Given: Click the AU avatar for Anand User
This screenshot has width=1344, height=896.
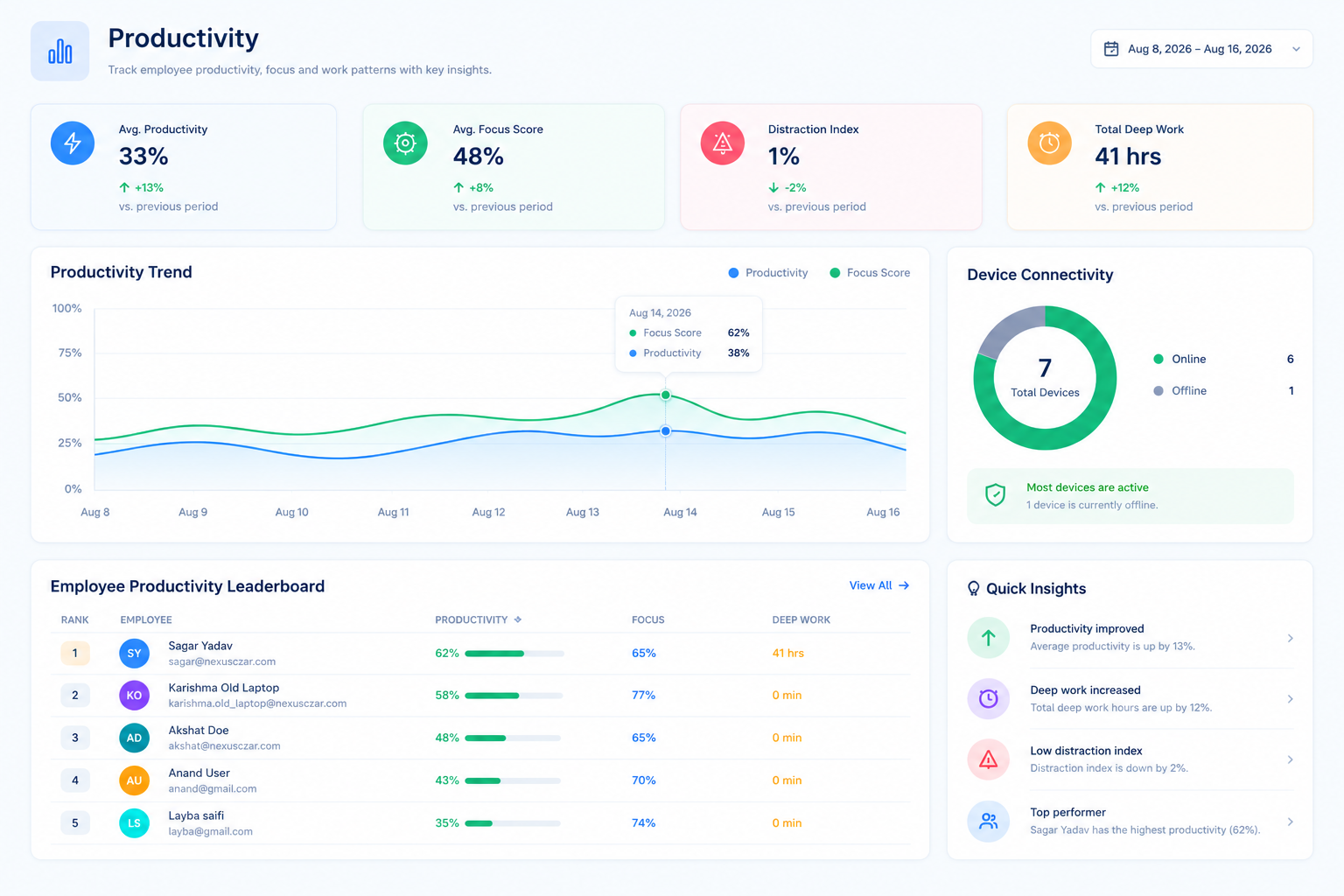Looking at the screenshot, I should click(134, 780).
